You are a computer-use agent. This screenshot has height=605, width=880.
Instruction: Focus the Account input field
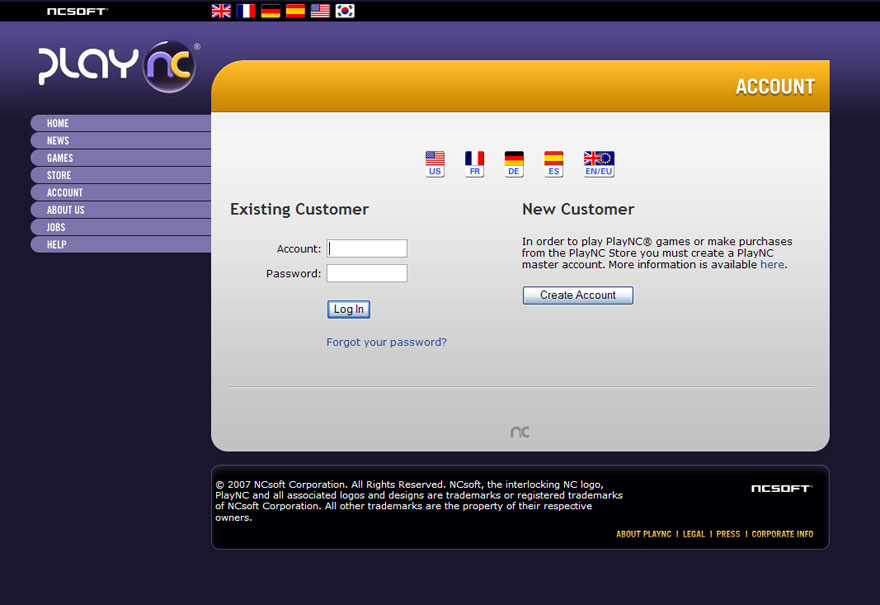[x=367, y=249]
